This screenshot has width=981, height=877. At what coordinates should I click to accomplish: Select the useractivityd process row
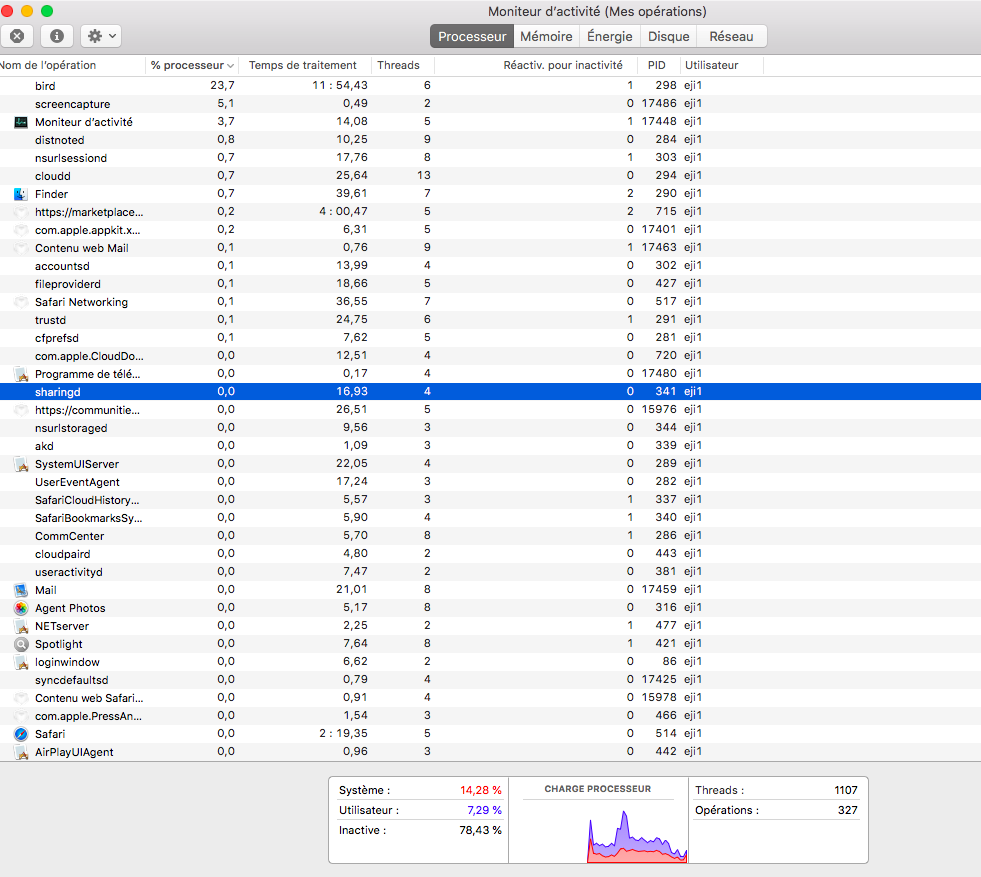click(x=490, y=572)
